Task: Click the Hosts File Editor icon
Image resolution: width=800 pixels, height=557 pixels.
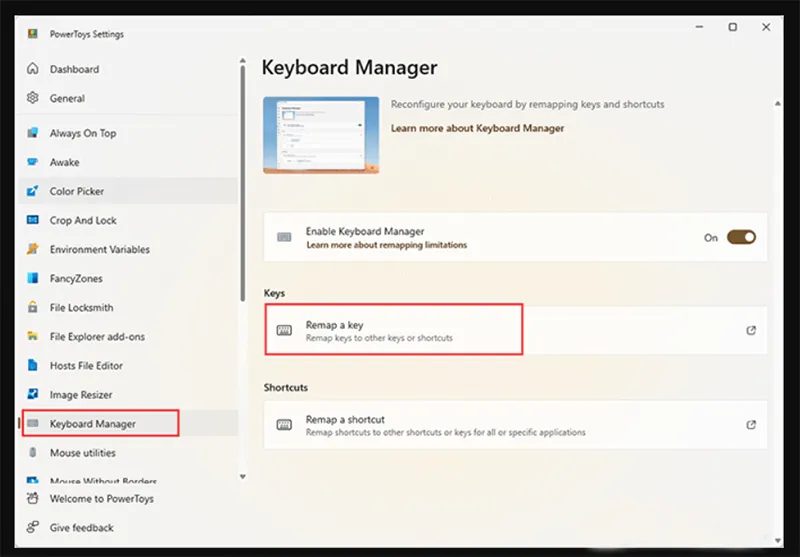Action: (x=33, y=366)
